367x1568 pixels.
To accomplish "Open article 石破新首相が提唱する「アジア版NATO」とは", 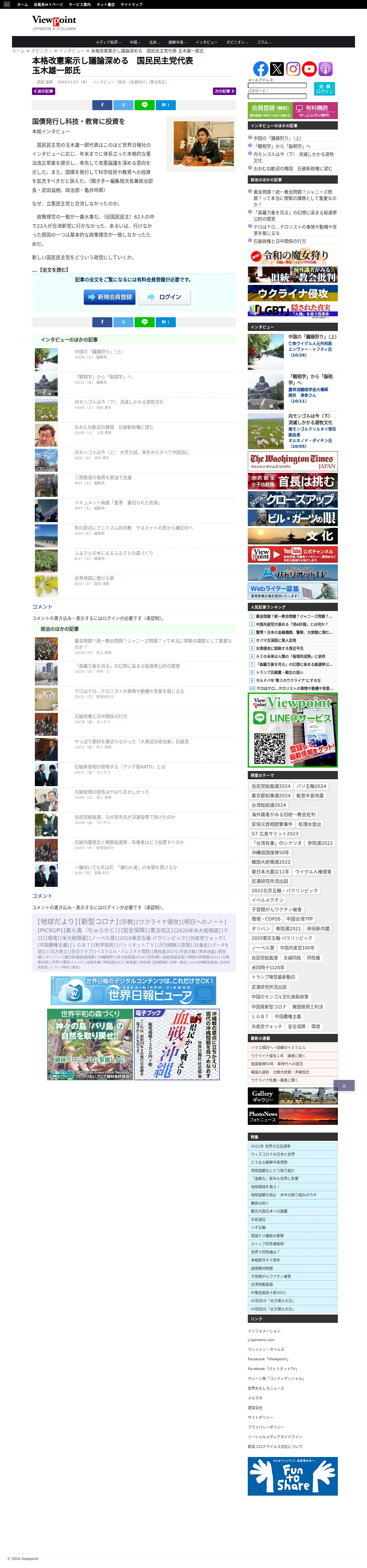I will 120,767.
